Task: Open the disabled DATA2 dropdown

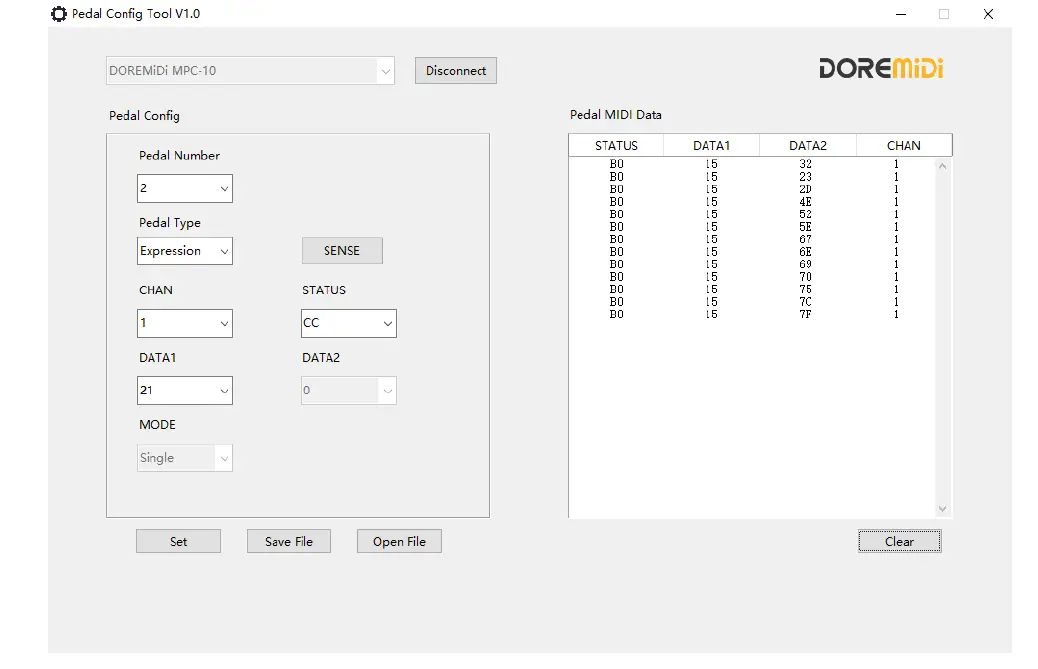Action: click(x=349, y=390)
